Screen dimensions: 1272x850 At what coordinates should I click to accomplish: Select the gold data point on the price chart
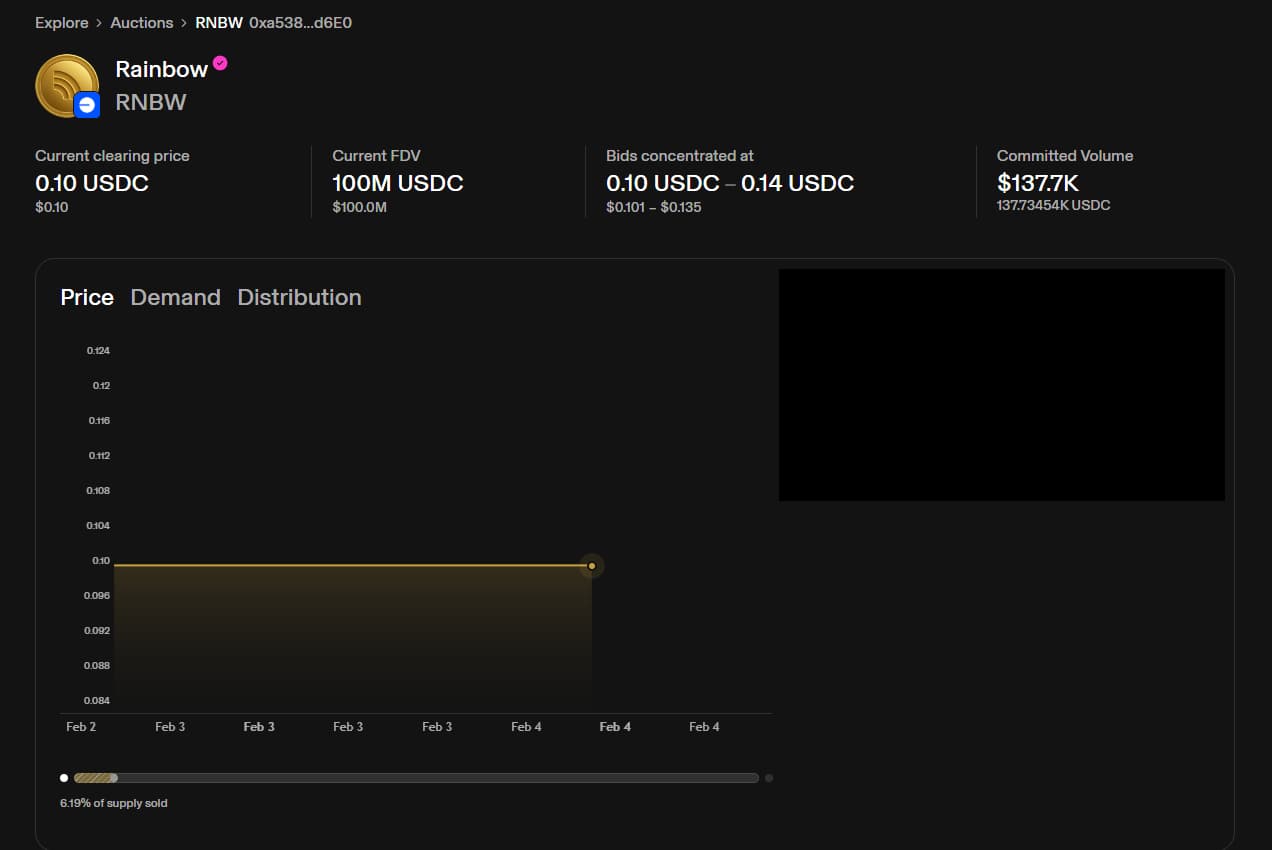coord(592,566)
